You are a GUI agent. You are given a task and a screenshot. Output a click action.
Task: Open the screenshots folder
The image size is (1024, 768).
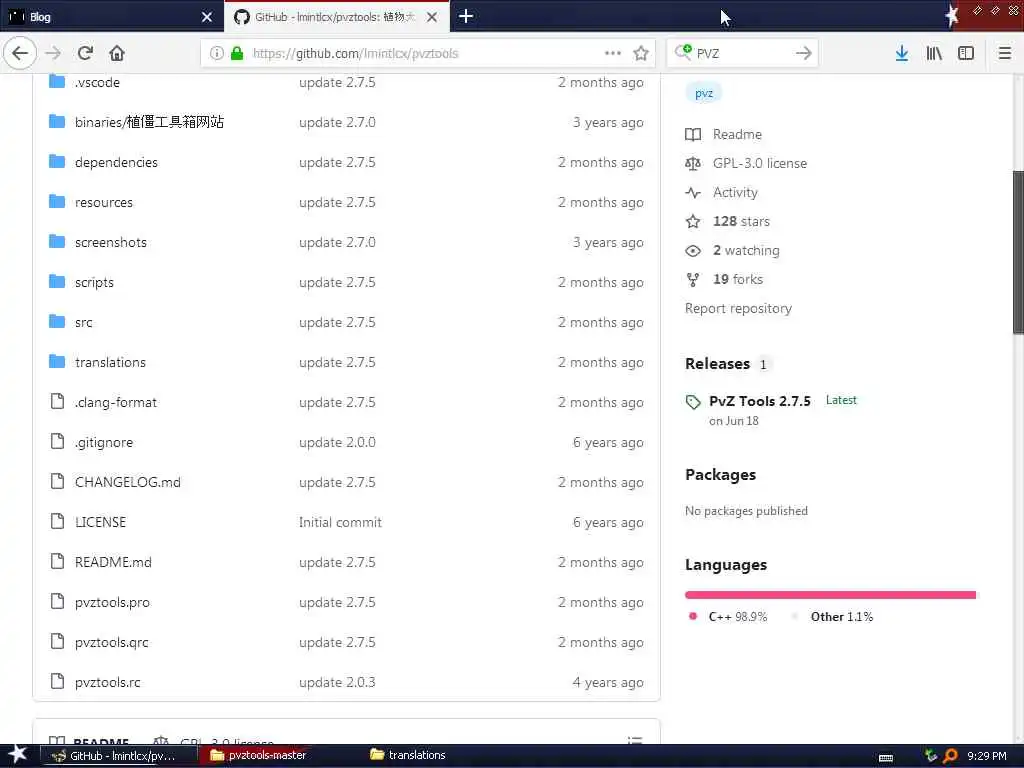click(111, 242)
